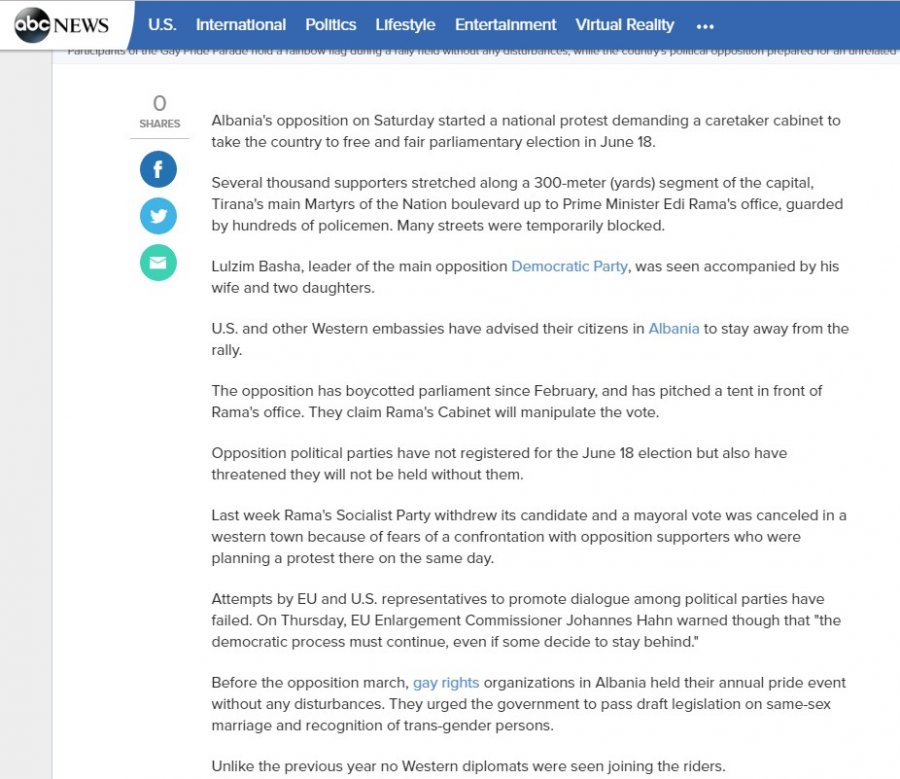Open the U.S. section in navigation
900x779 pixels.
[x=162, y=25]
